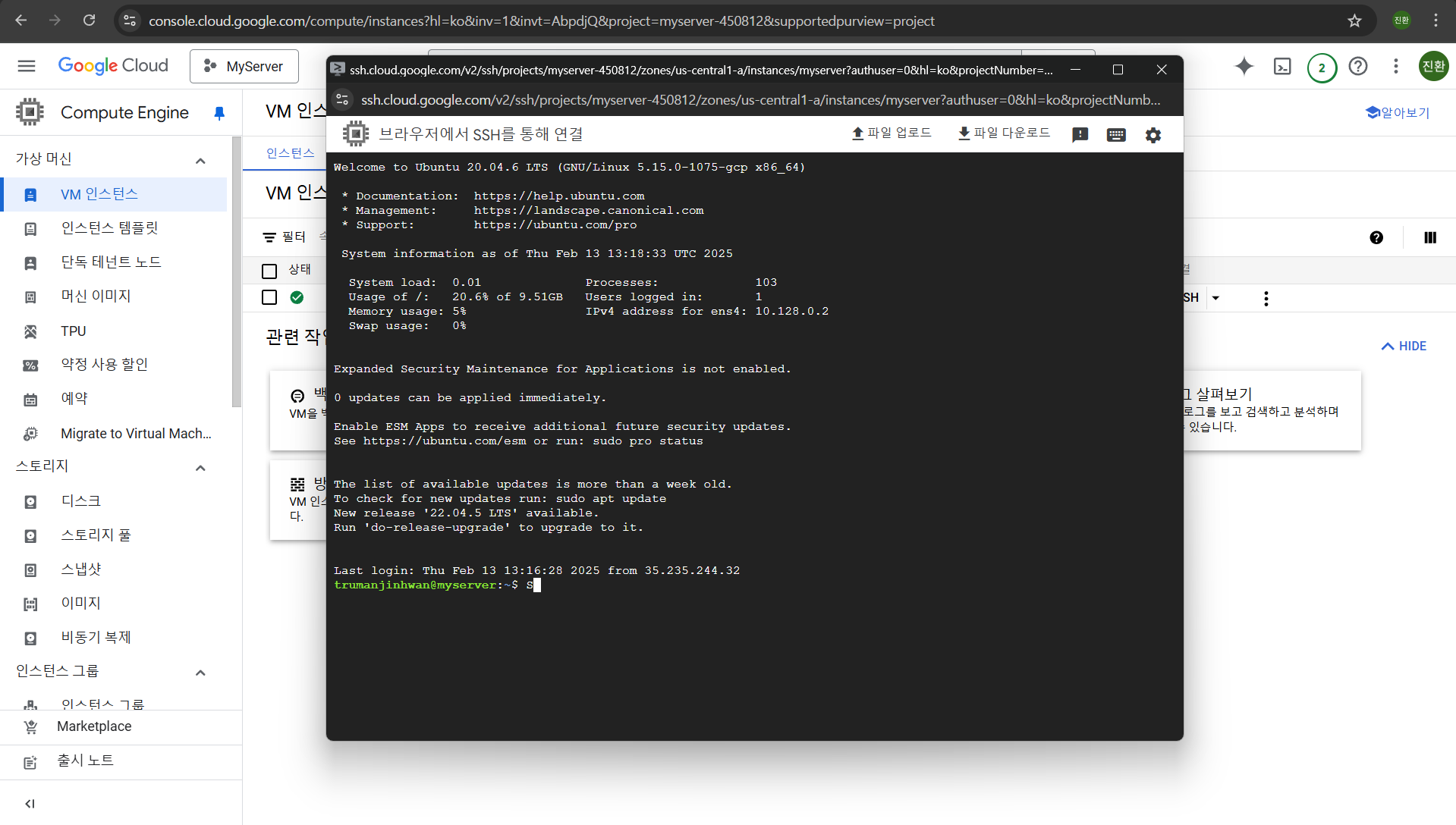Click the SSH keyboard shortcut icon
The width and height of the screenshot is (1456, 825).
click(1116, 135)
